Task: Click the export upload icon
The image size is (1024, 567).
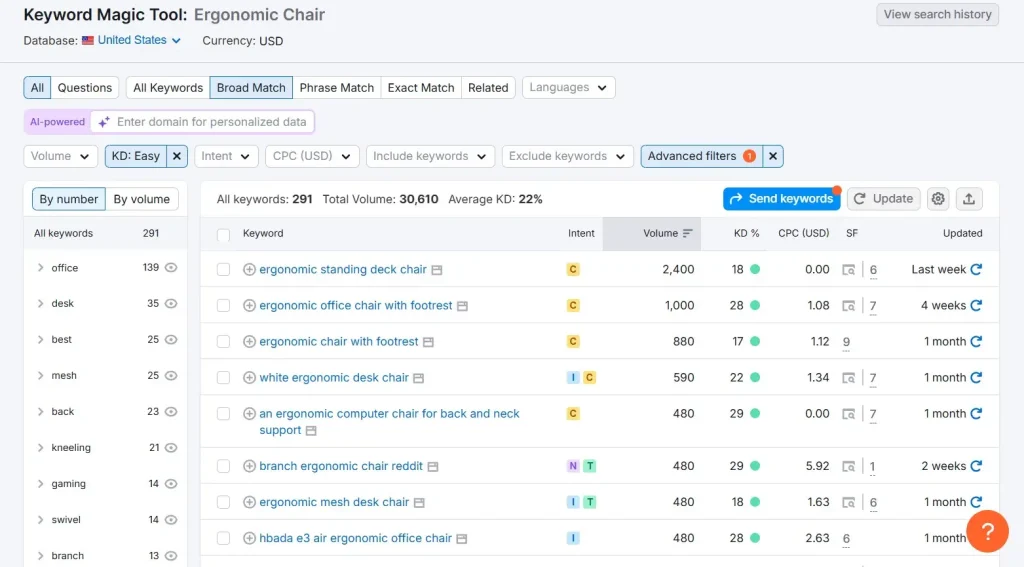Action: coord(968,199)
